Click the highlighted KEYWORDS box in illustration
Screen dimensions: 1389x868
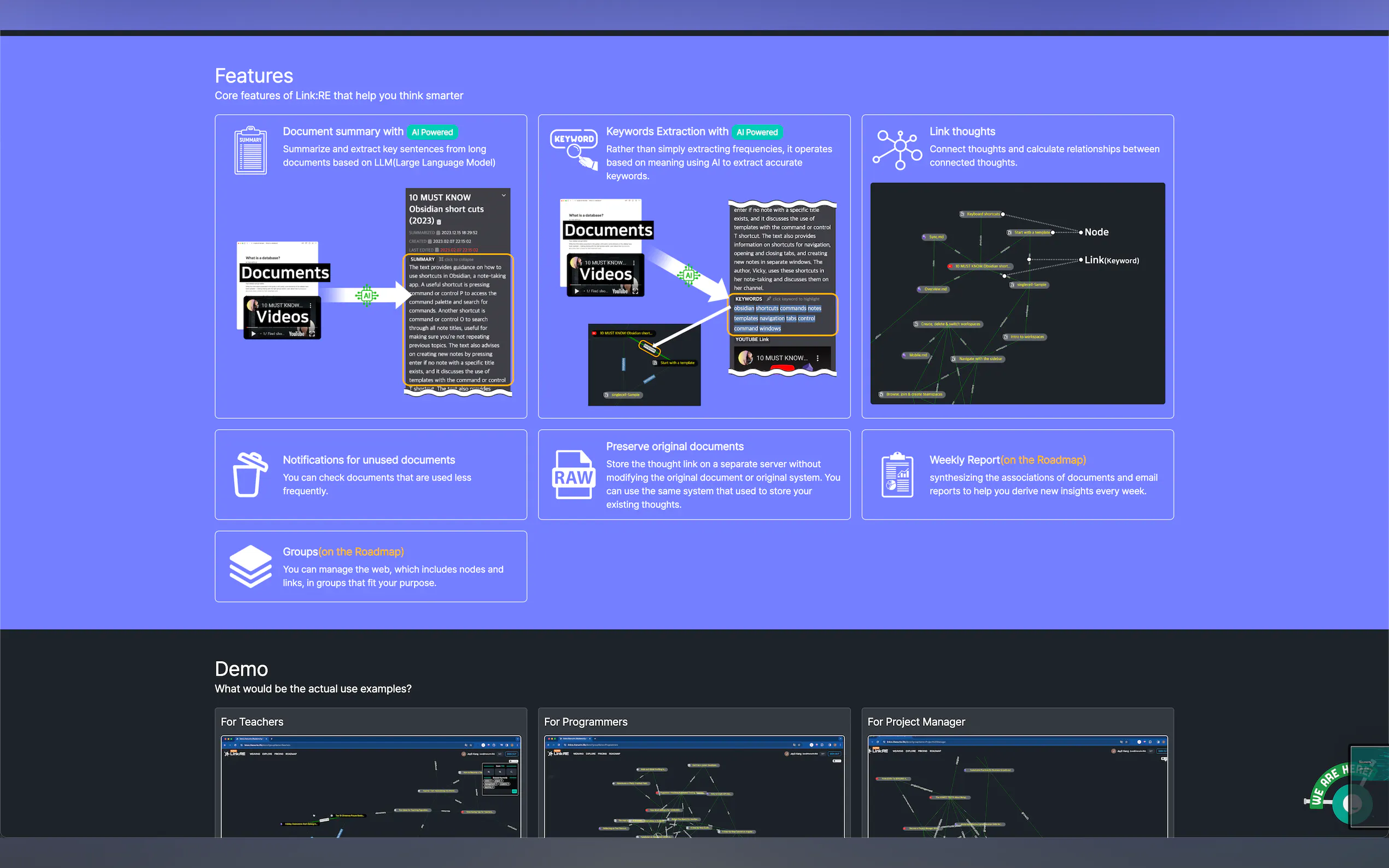coord(783,315)
